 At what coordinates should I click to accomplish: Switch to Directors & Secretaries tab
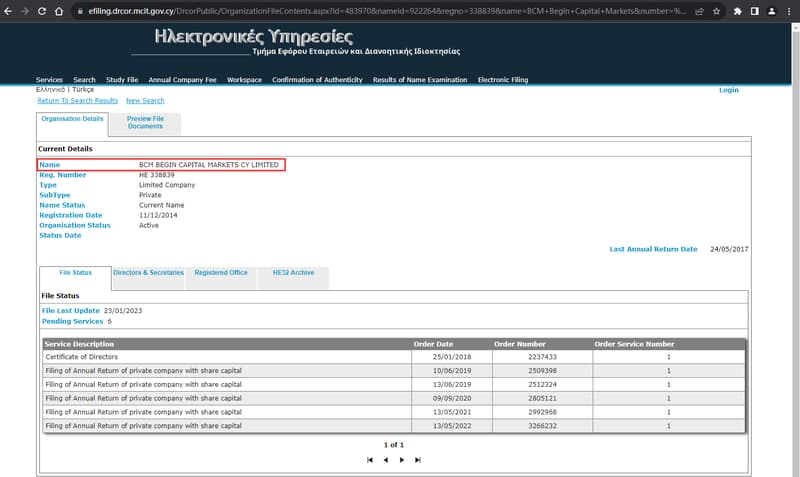pyautogui.click(x=148, y=273)
